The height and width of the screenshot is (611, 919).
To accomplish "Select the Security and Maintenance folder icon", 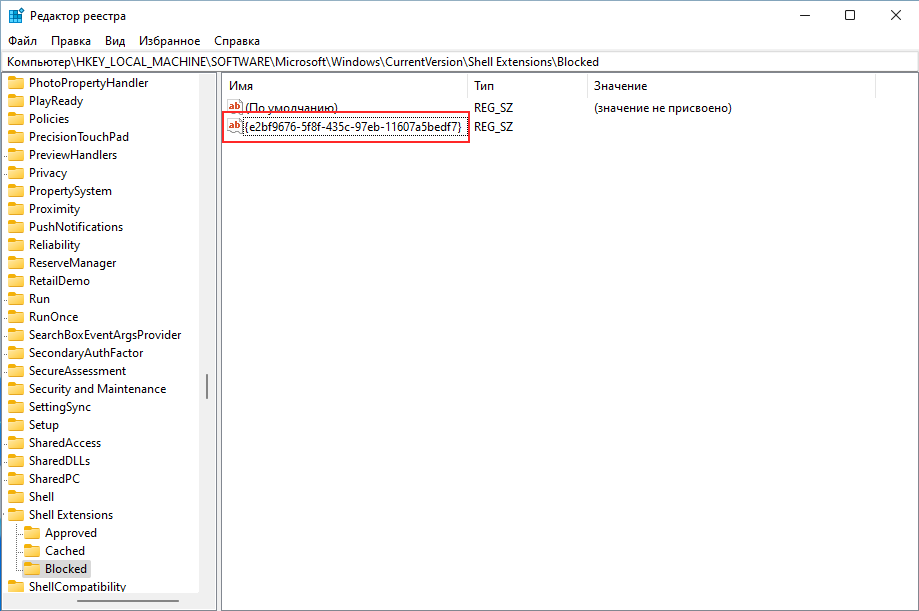I will (x=16, y=389).
